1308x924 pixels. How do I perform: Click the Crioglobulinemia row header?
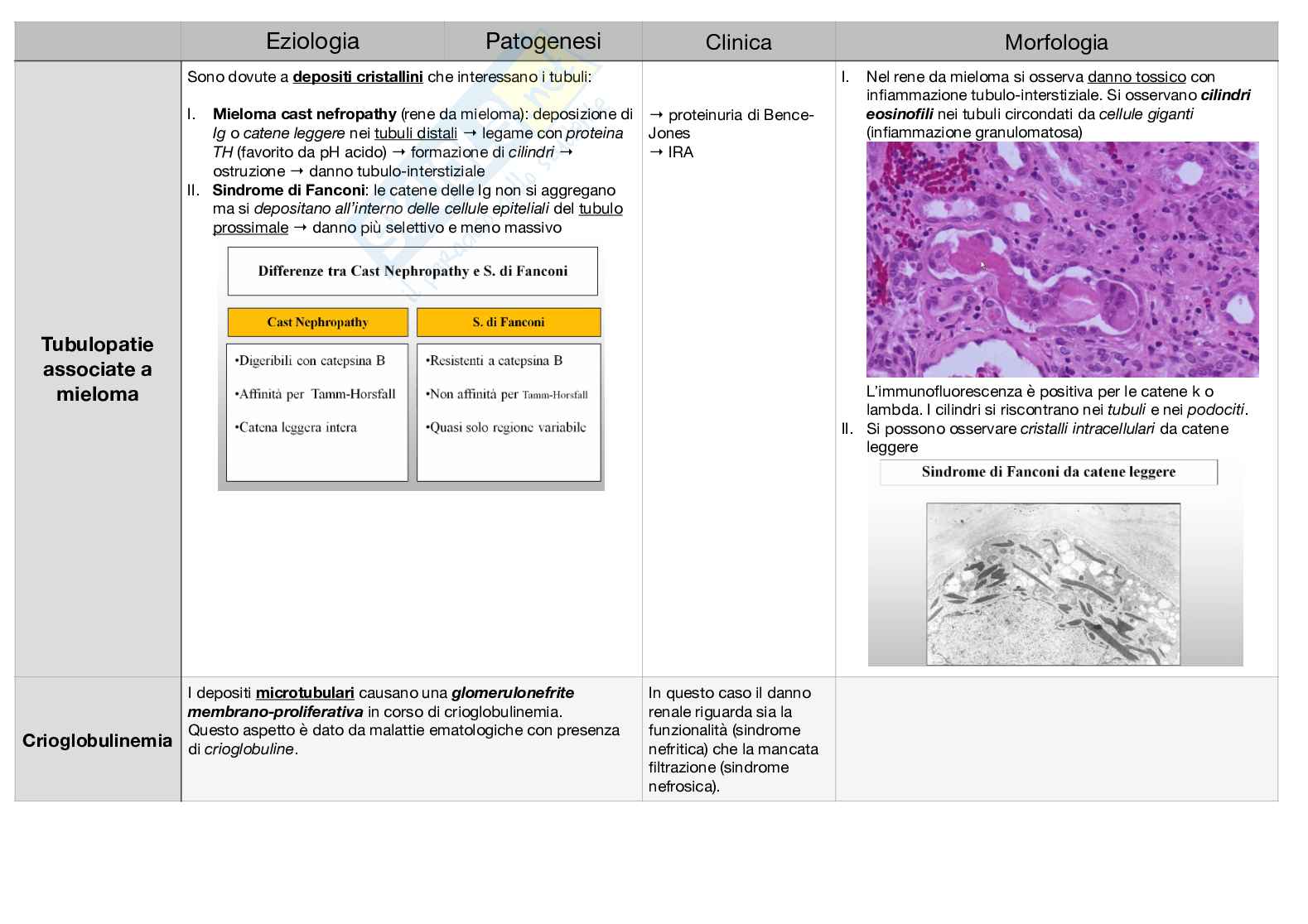click(97, 740)
